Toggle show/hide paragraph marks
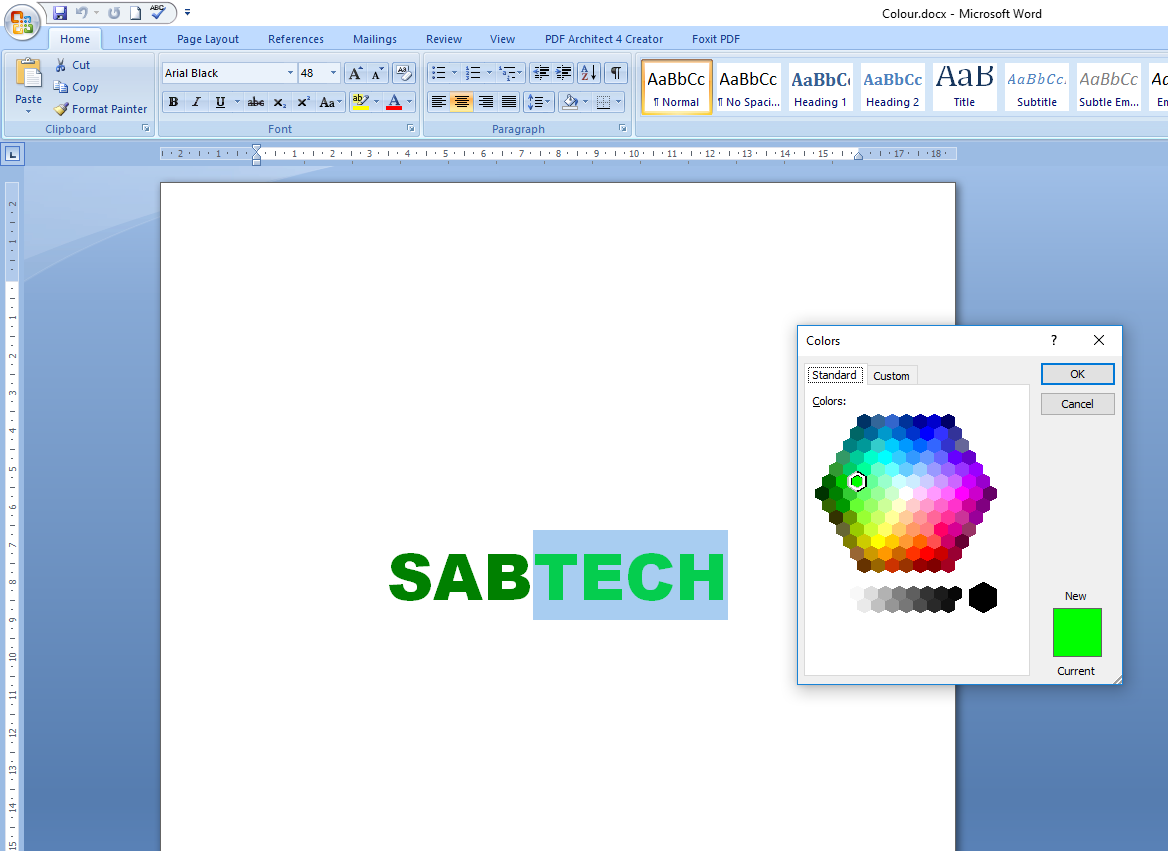 click(616, 73)
